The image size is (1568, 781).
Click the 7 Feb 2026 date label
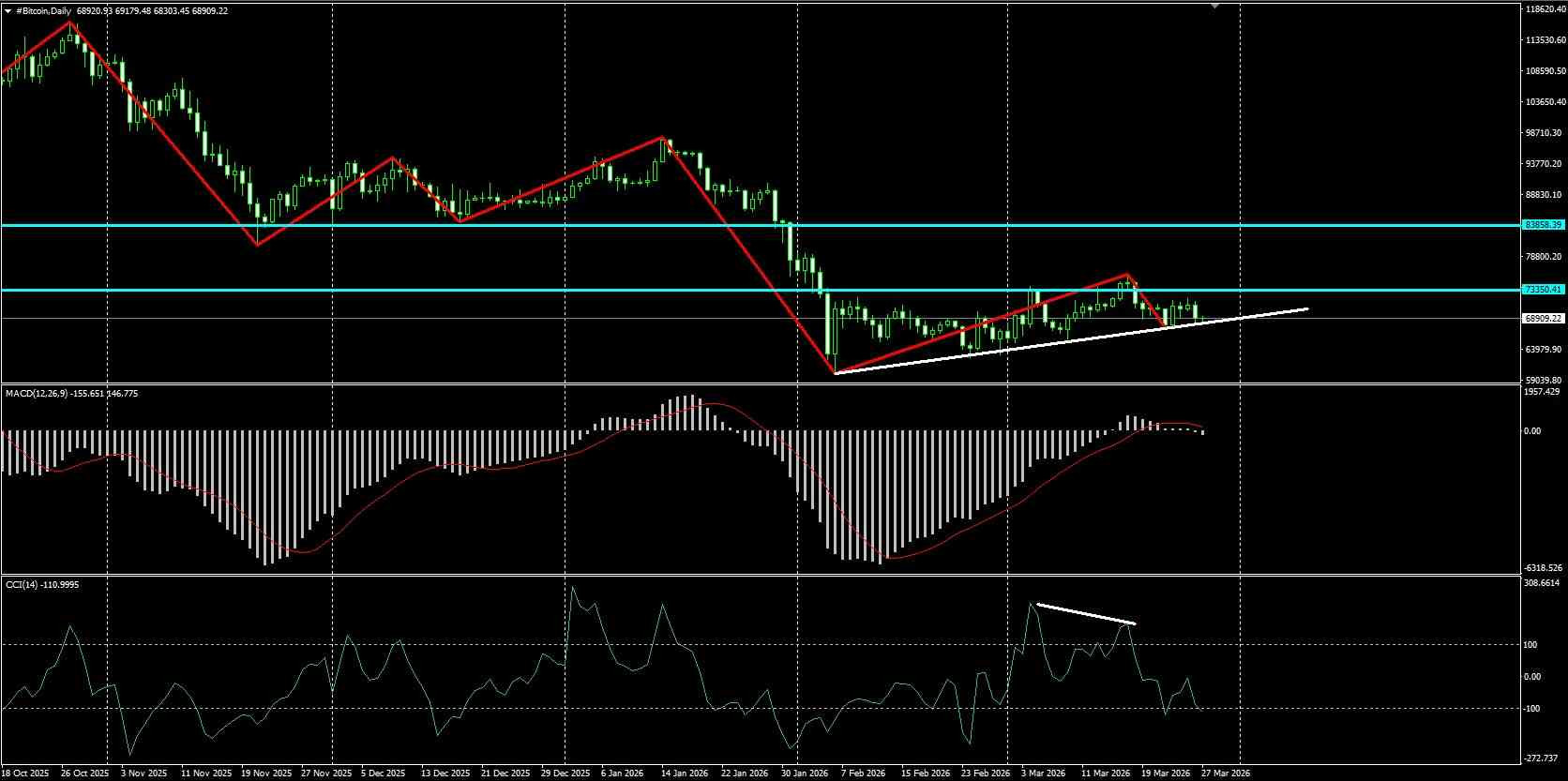tap(864, 773)
